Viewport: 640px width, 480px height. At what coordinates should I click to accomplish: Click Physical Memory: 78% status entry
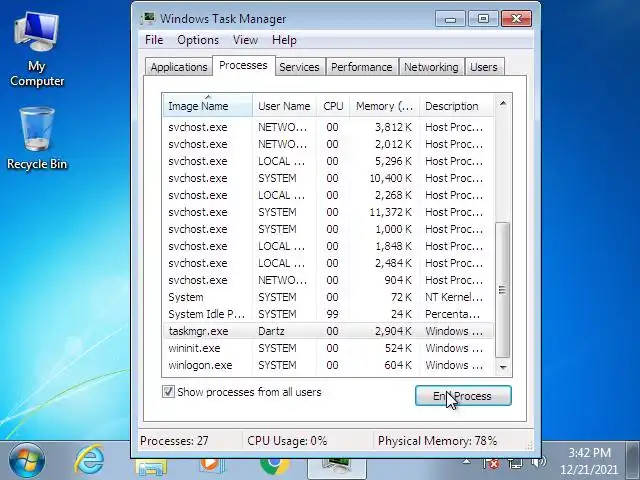[x=437, y=441]
